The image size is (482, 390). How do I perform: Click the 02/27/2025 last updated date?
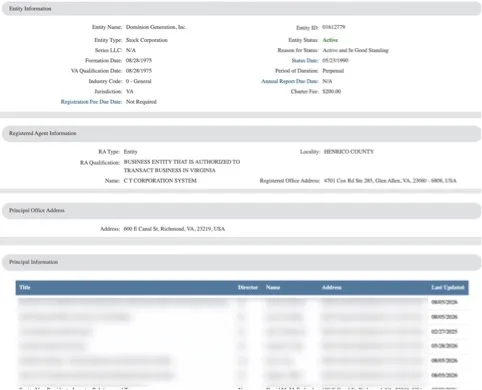tap(444, 332)
